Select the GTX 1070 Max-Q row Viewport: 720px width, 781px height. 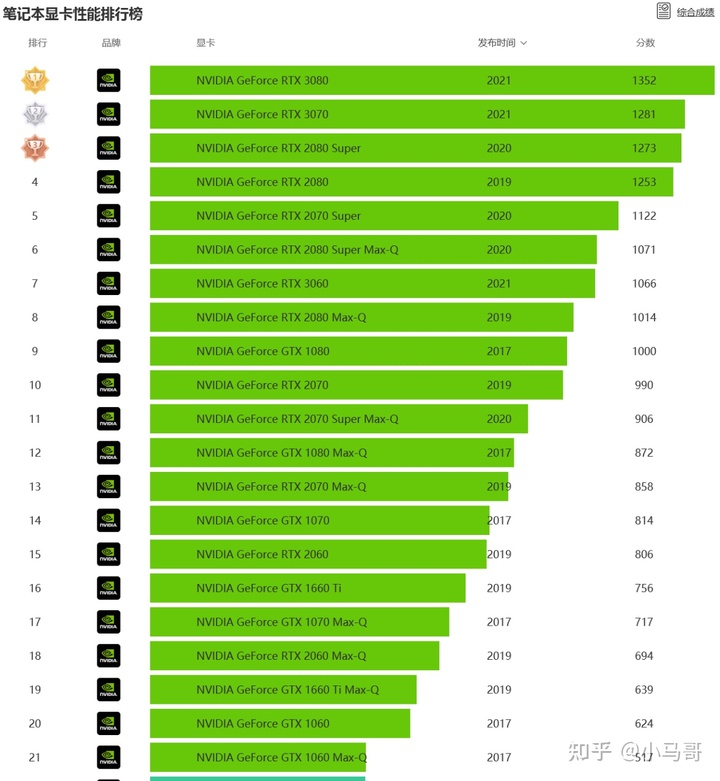tap(281, 622)
